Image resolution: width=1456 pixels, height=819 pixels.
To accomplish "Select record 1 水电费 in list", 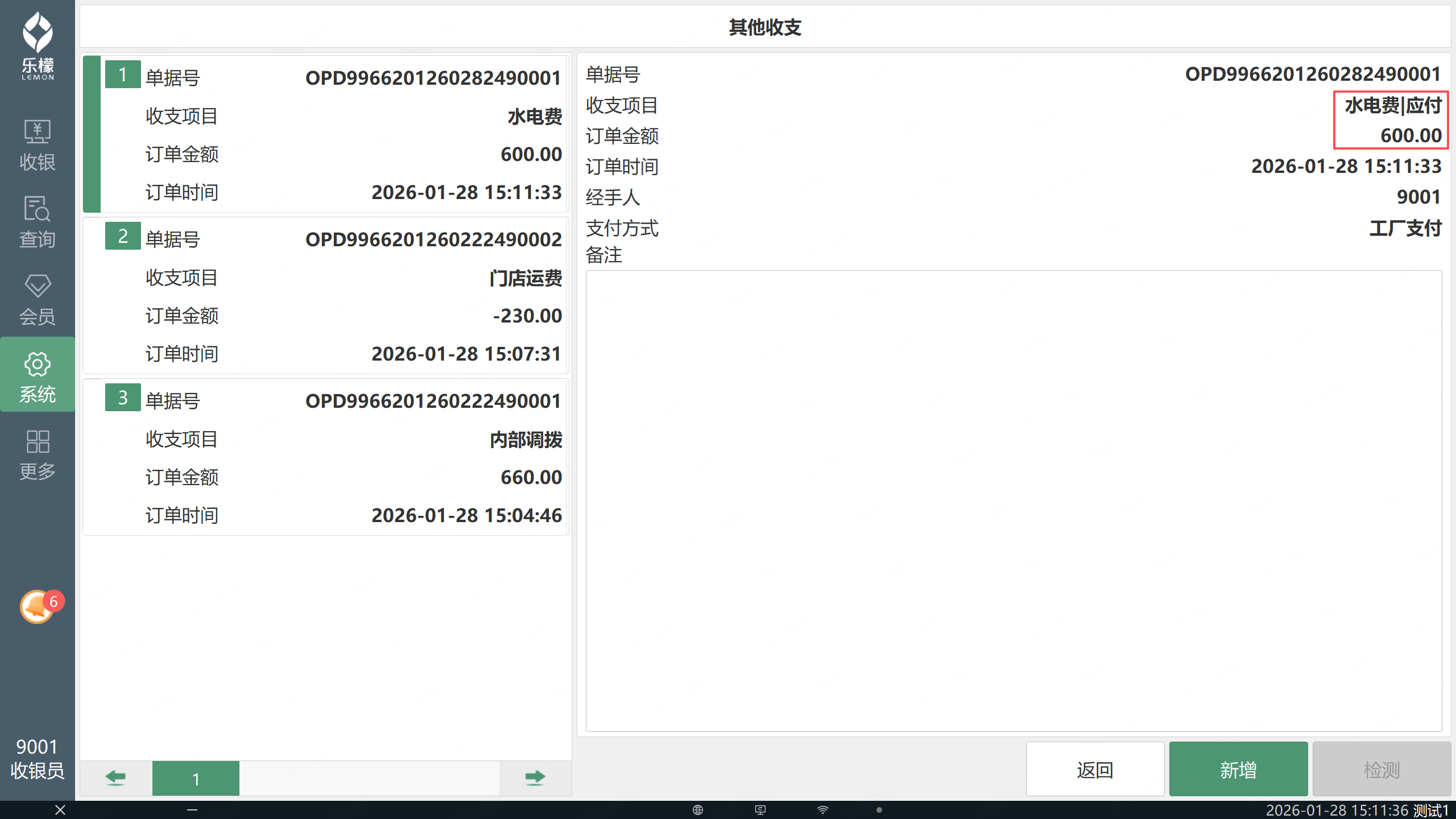I will click(x=325, y=134).
